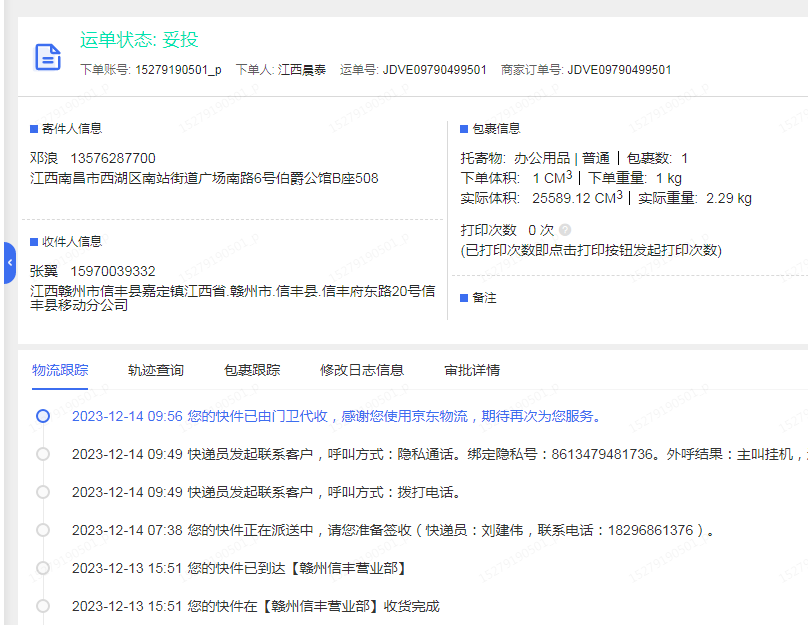Click recipient name and phone 张翼 15970039332
This screenshot has height=625, width=808.
(93, 271)
